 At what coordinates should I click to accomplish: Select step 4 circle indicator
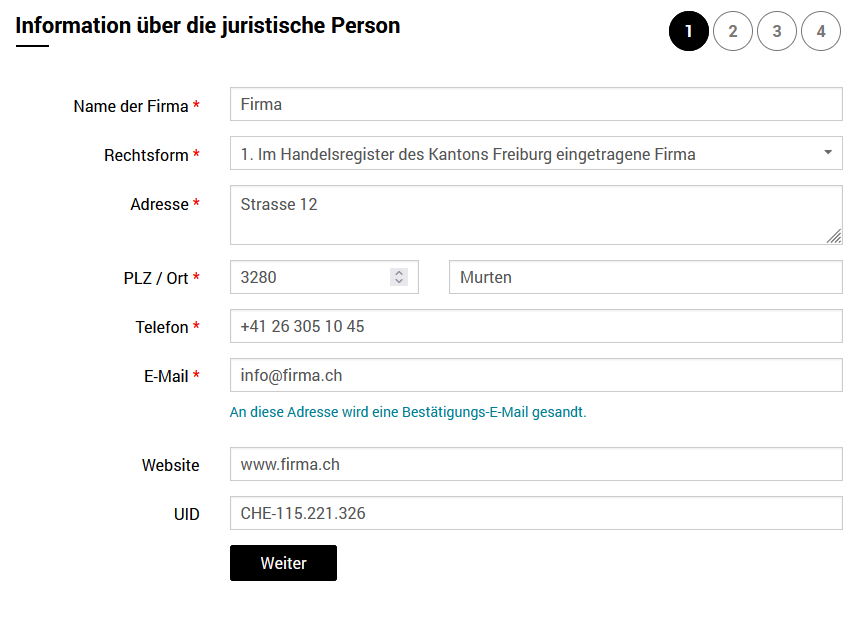[821, 32]
